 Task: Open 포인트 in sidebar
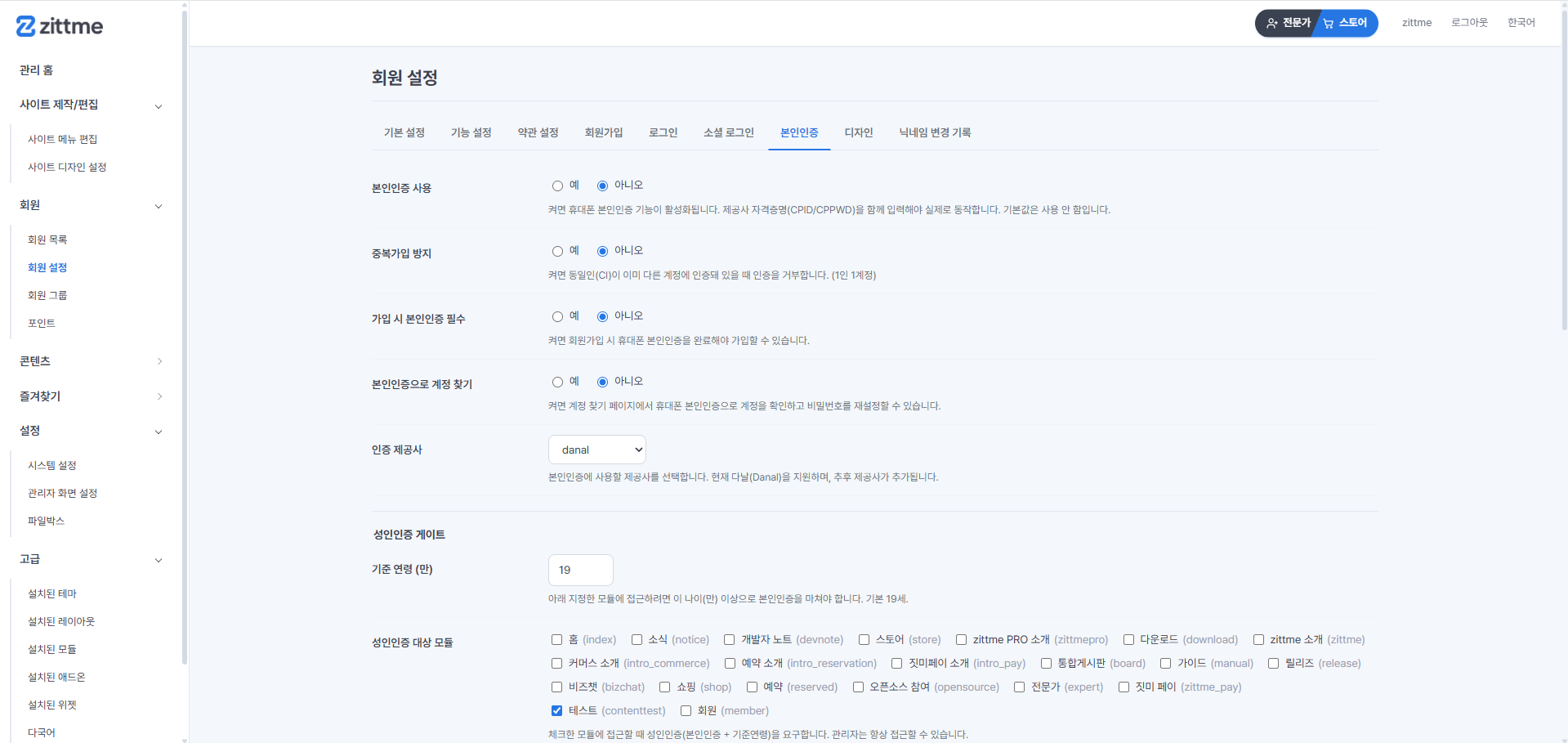(x=42, y=323)
